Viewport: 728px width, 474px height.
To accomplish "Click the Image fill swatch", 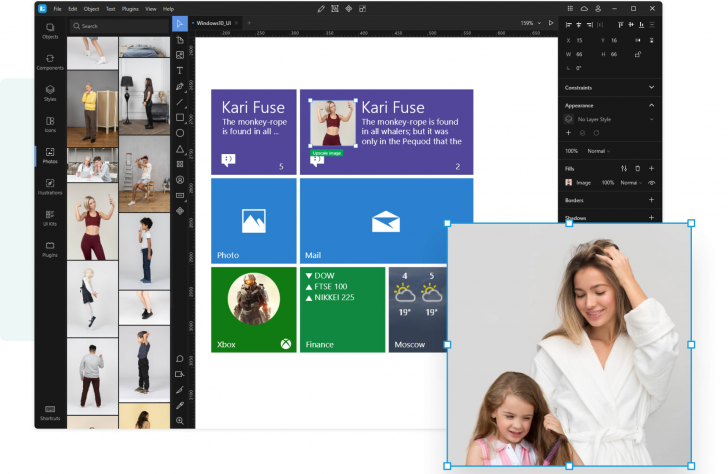I will click(x=568, y=183).
